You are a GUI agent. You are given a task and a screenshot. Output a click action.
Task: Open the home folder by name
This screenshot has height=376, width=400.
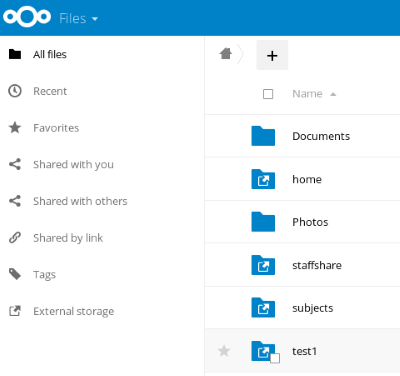[x=307, y=179]
